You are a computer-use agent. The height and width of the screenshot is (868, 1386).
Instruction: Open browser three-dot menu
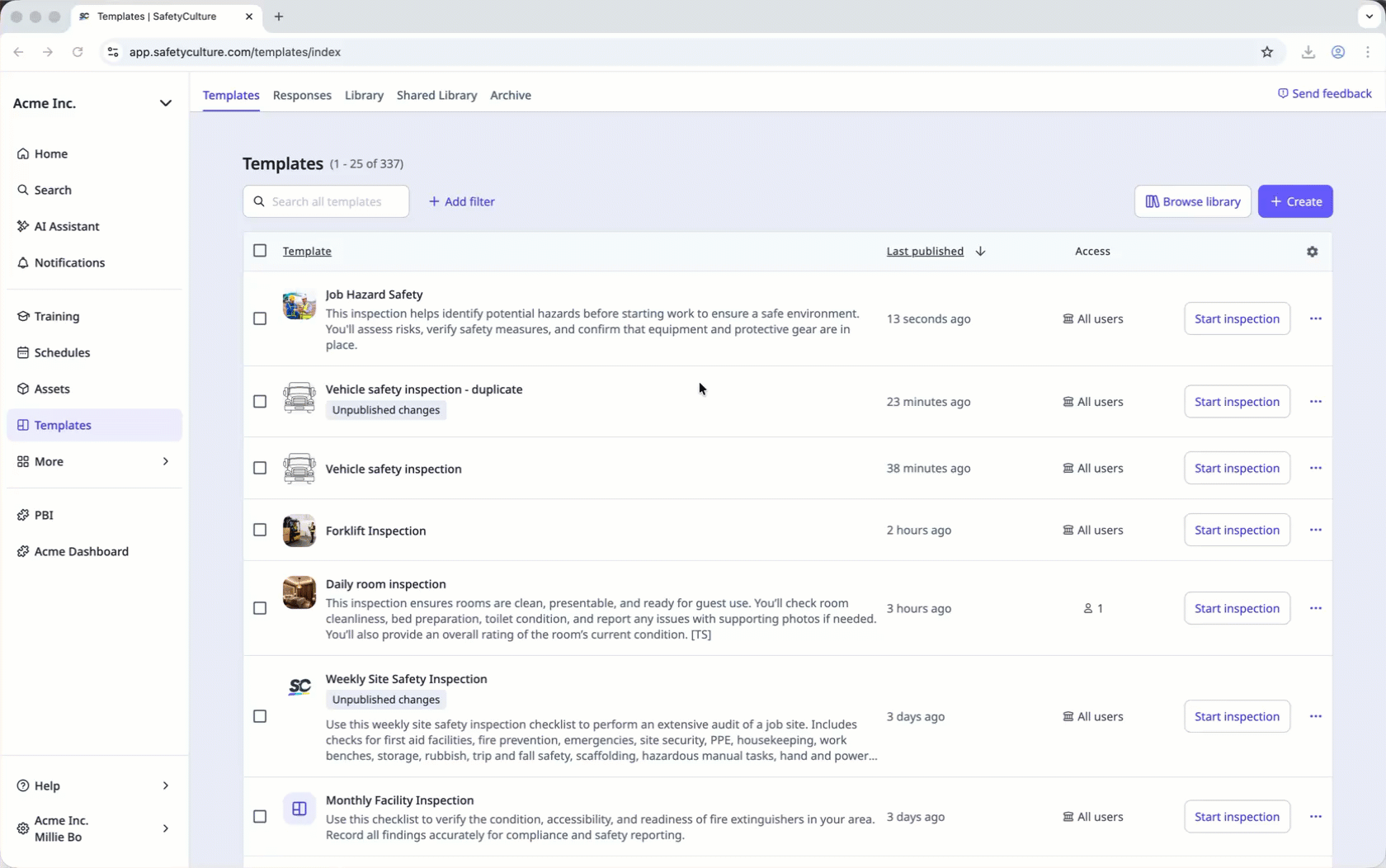pos(1368,52)
